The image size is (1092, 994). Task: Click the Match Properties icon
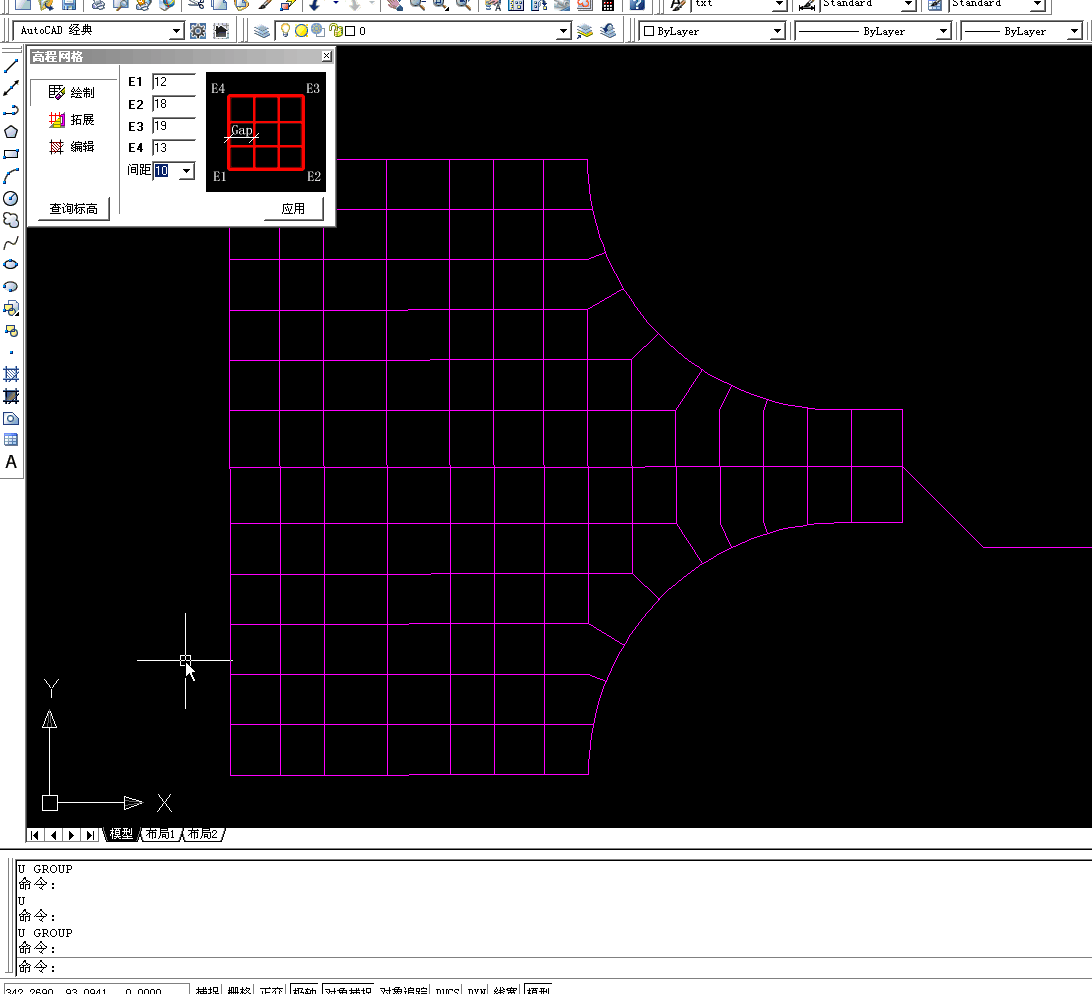click(x=265, y=4)
